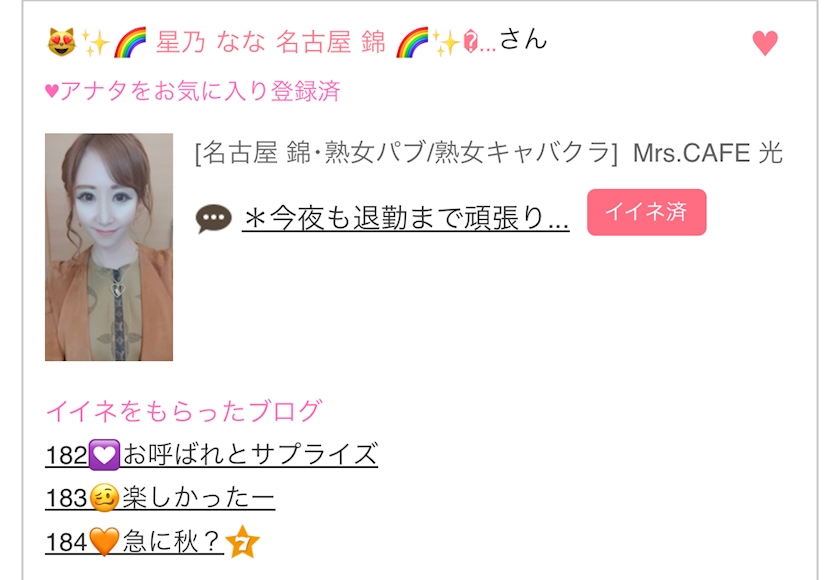Toggle the pink heart favorite icon

pyautogui.click(x=764, y=43)
